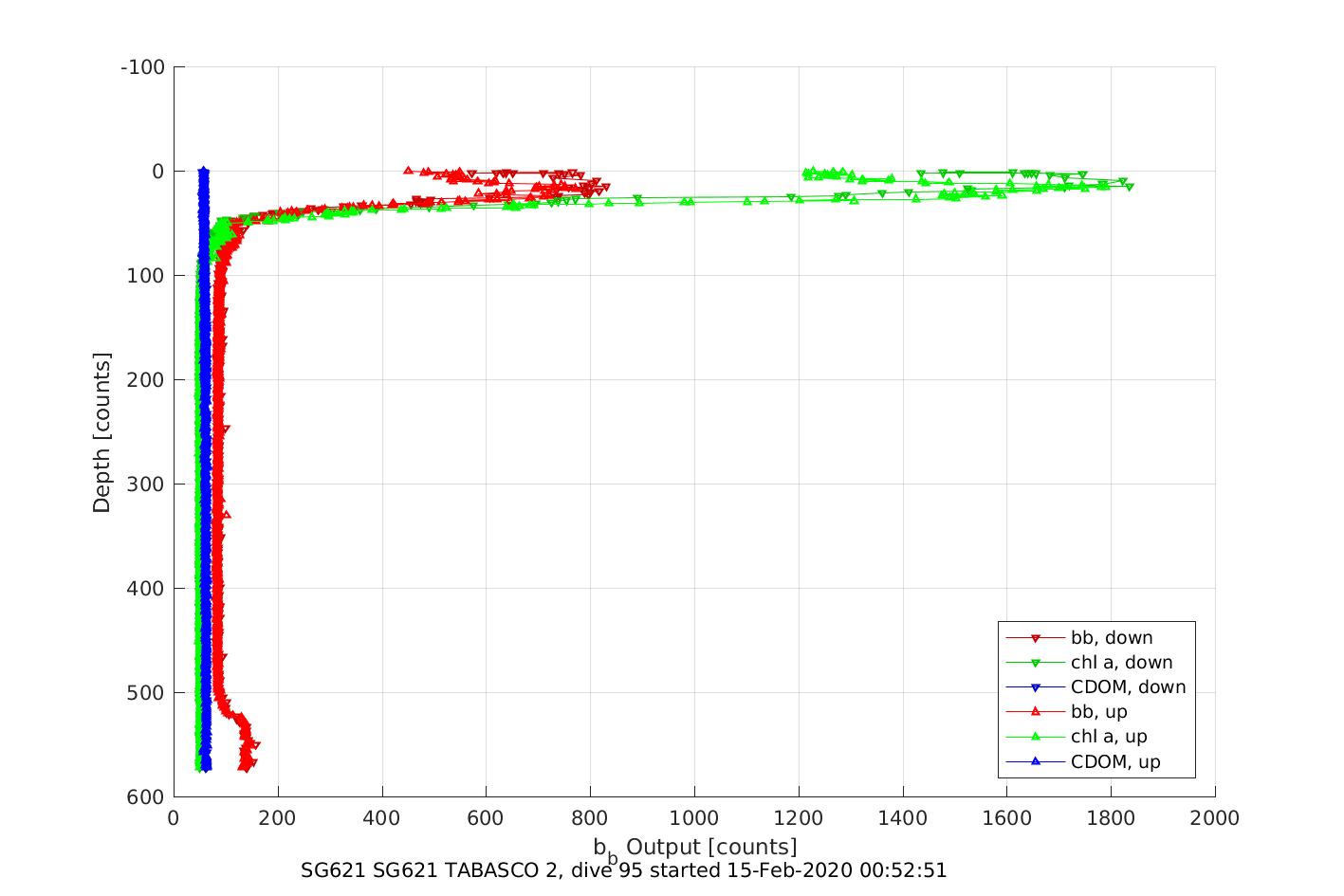
Task: Click the green down-triangle marker for 'chl a, down'
Action: click(x=1036, y=663)
